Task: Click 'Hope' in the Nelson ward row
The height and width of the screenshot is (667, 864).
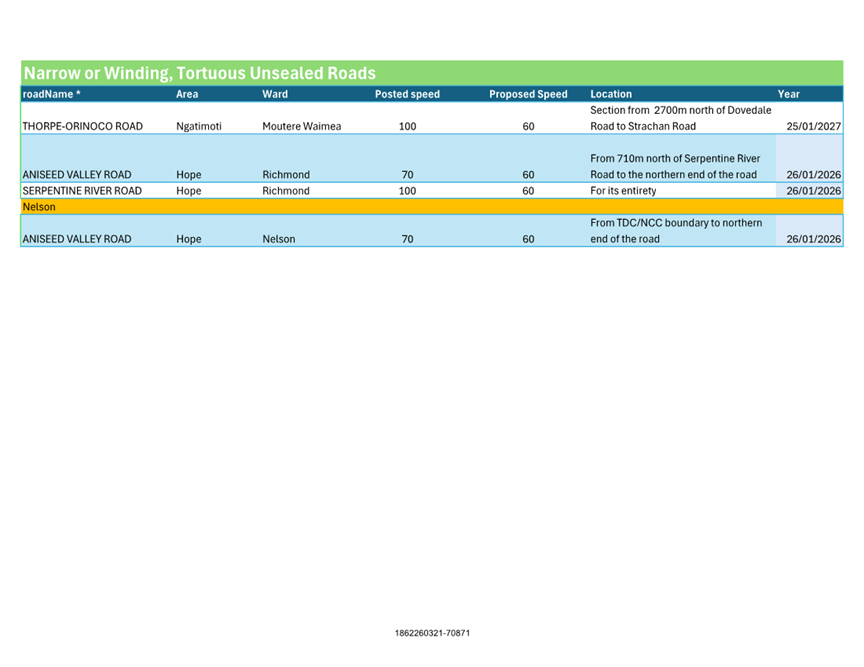Action: coord(188,239)
